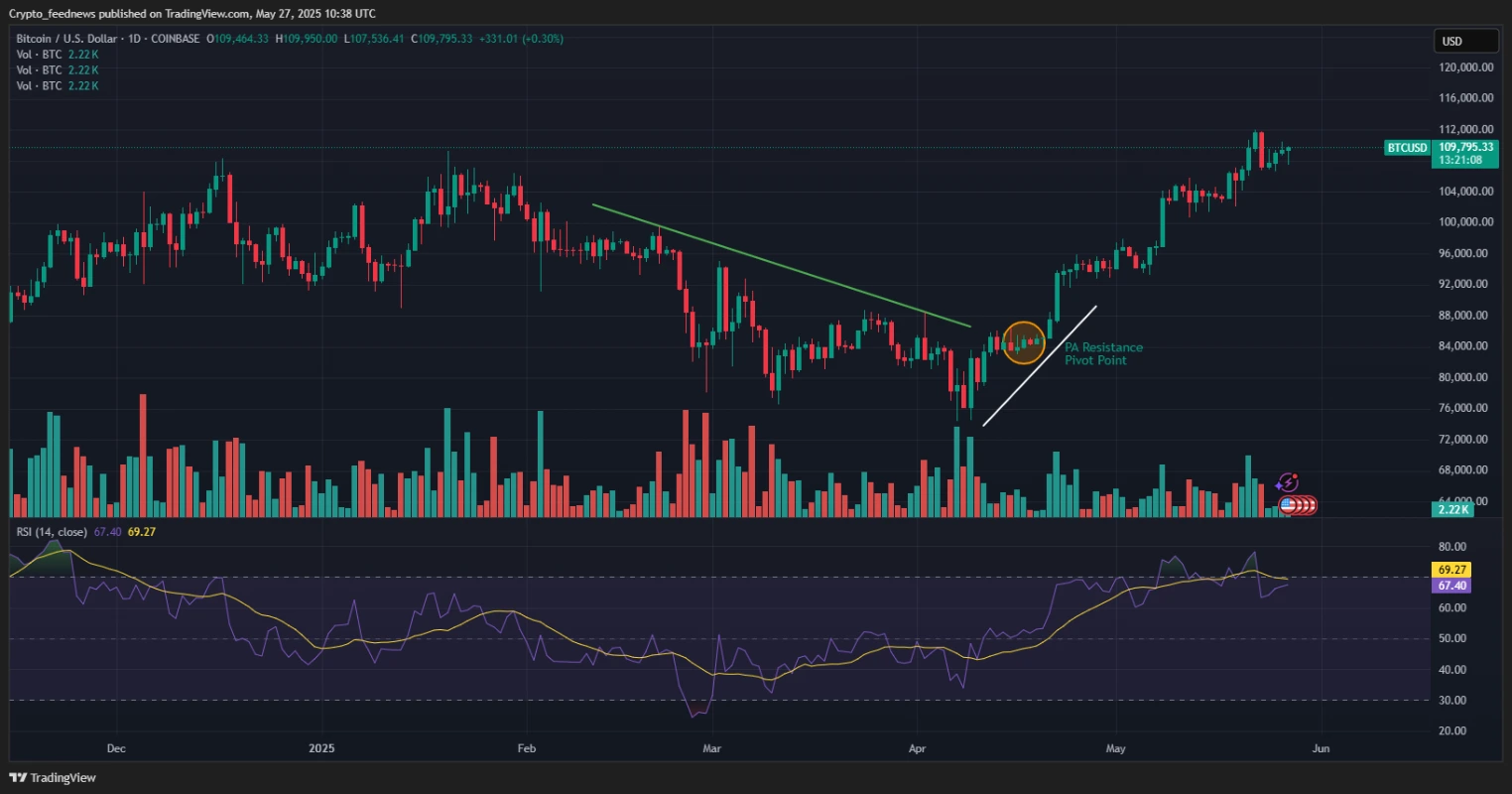The height and width of the screenshot is (794, 1512).
Task: Click the RSI (14, close) indicator title
Action: [52, 532]
